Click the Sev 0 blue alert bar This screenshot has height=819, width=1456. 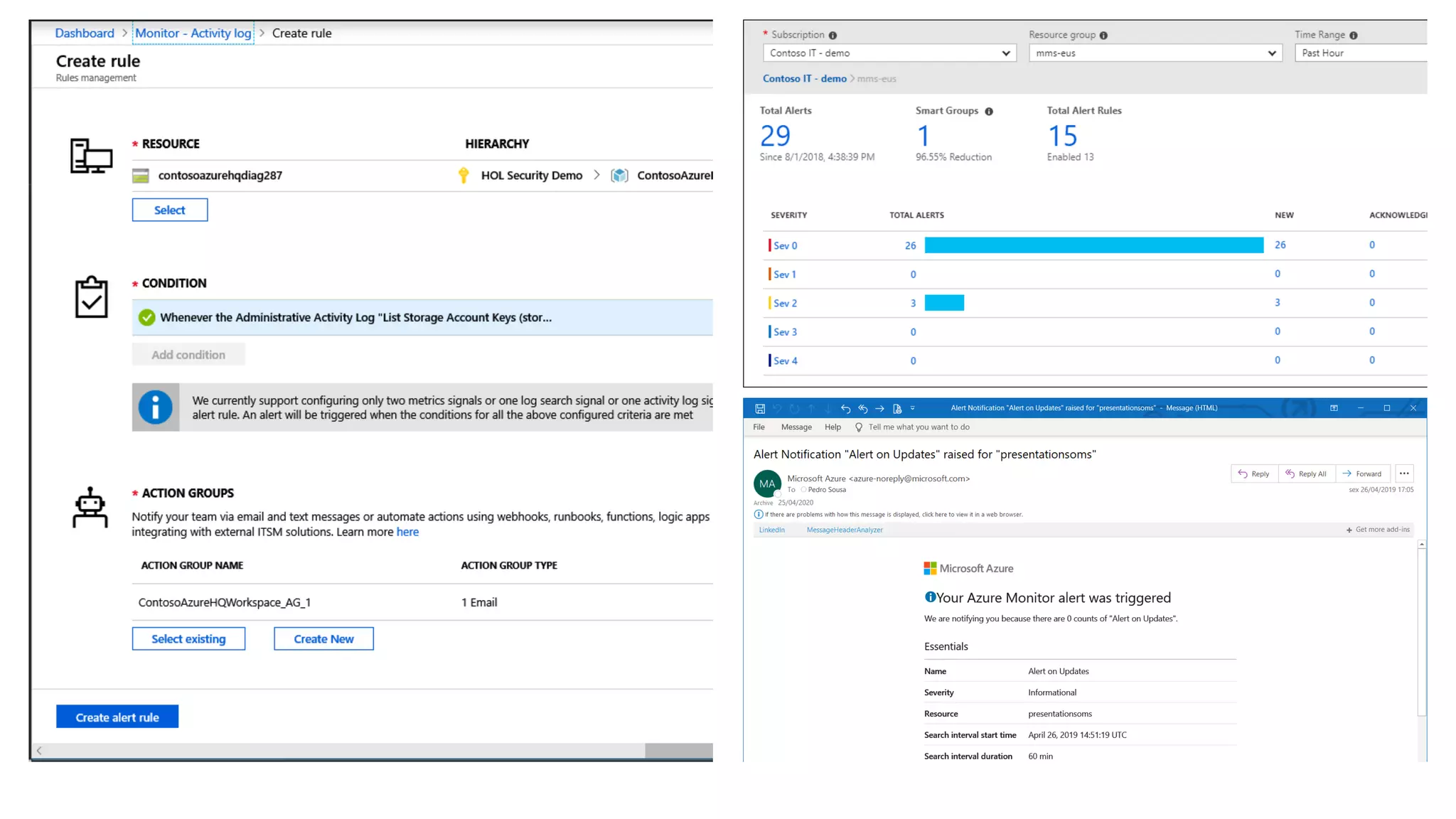click(1093, 245)
